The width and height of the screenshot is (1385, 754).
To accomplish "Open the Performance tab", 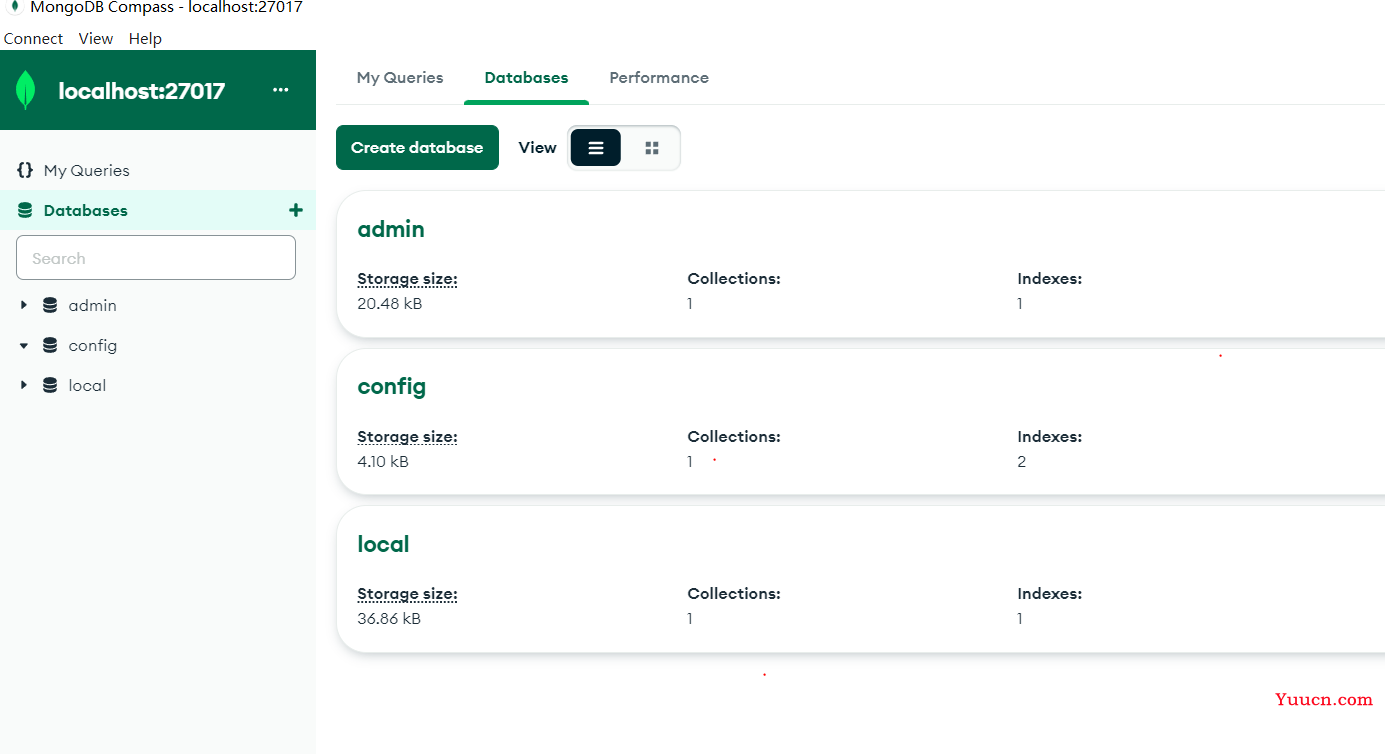I will 659,77.
